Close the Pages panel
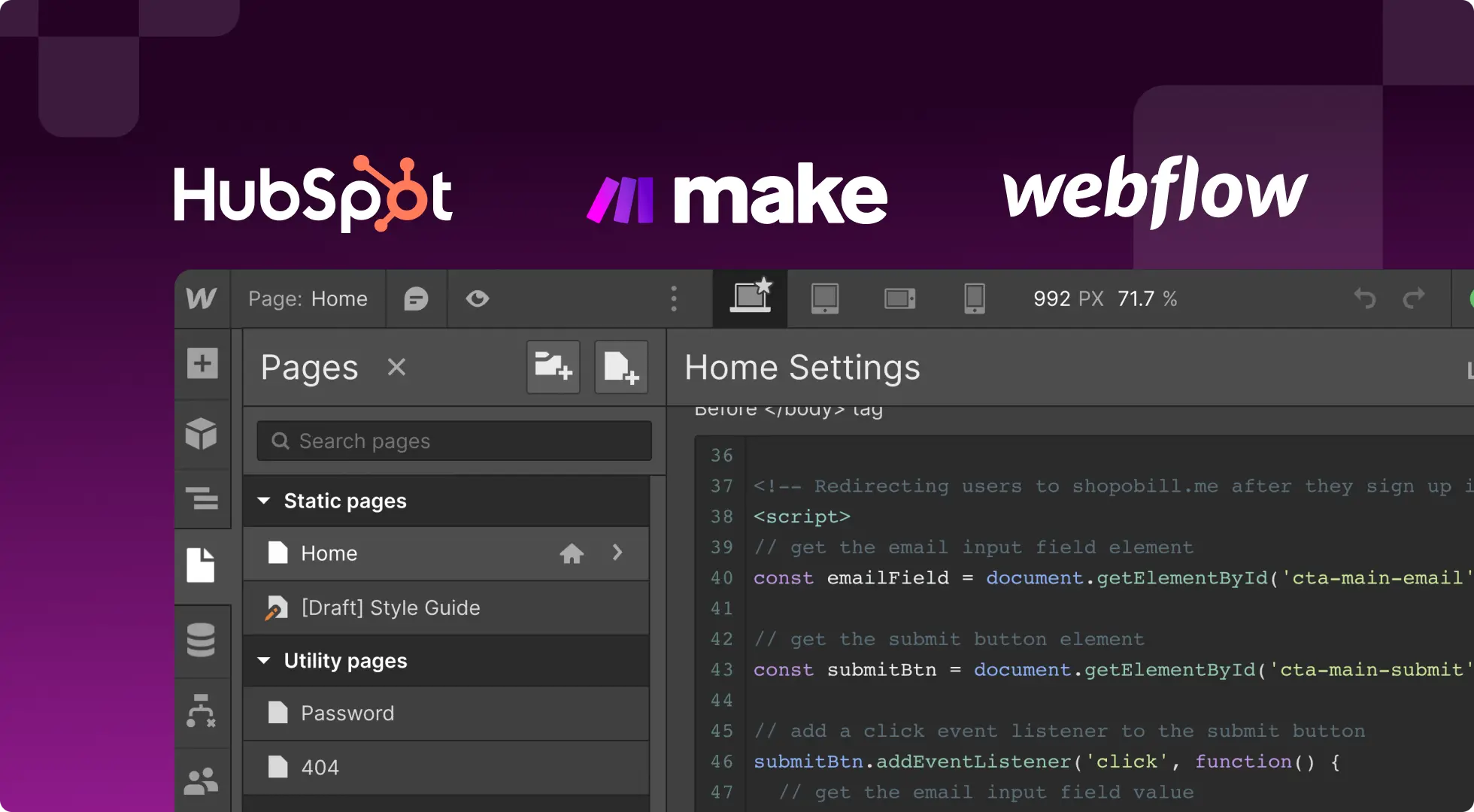1474x812 pixels. coord(396,367)
